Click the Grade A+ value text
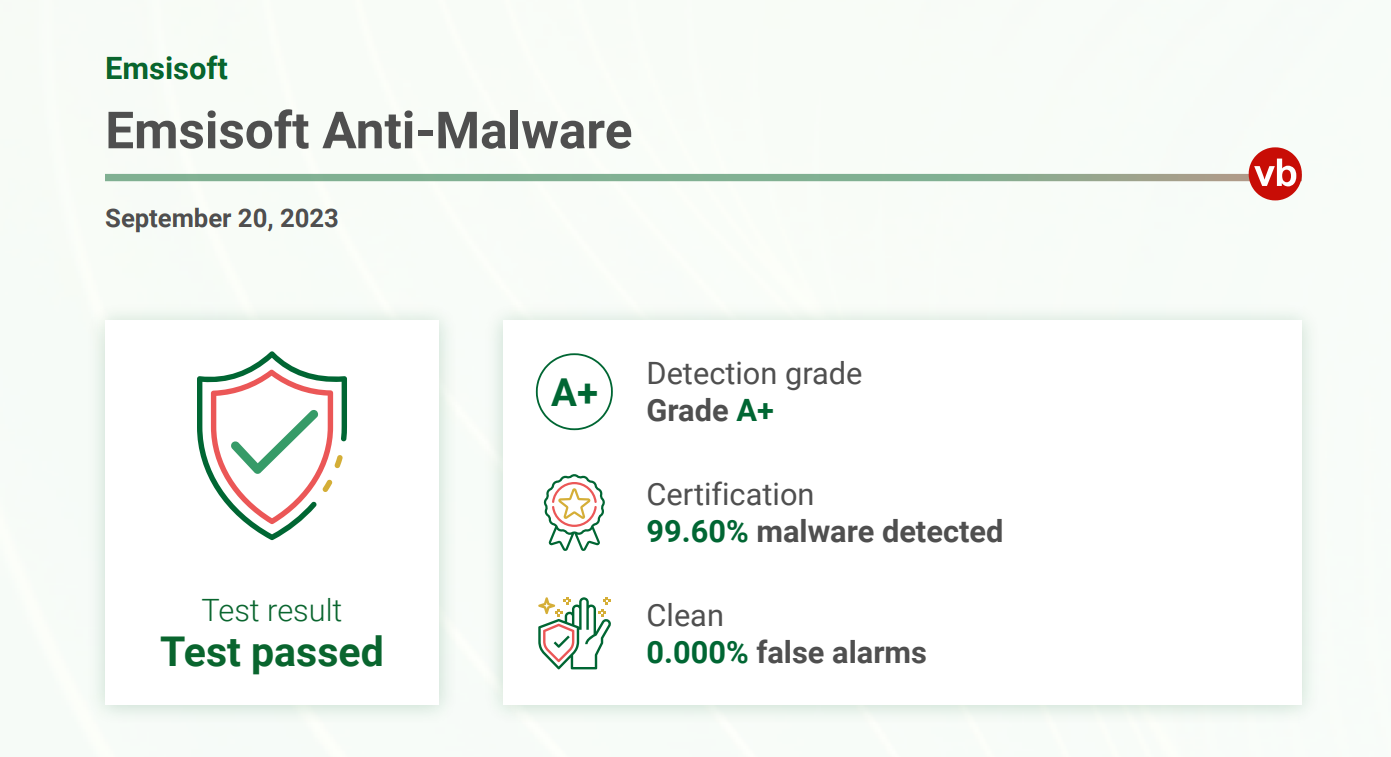1391x757 pixels. click(x=710, y=411)
